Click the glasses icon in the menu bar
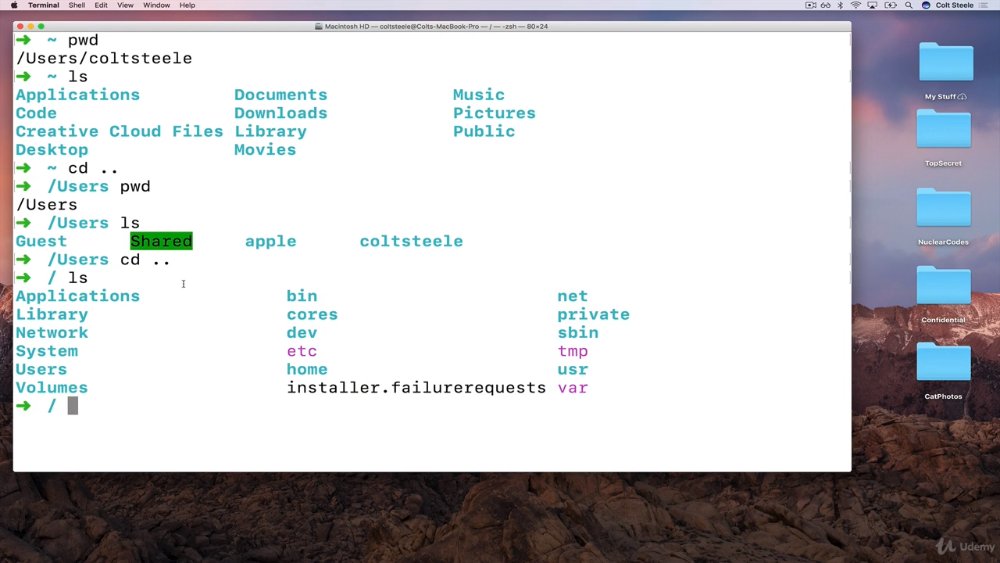1000x563 pixels. pyautogui.click(x=826, y=5)
